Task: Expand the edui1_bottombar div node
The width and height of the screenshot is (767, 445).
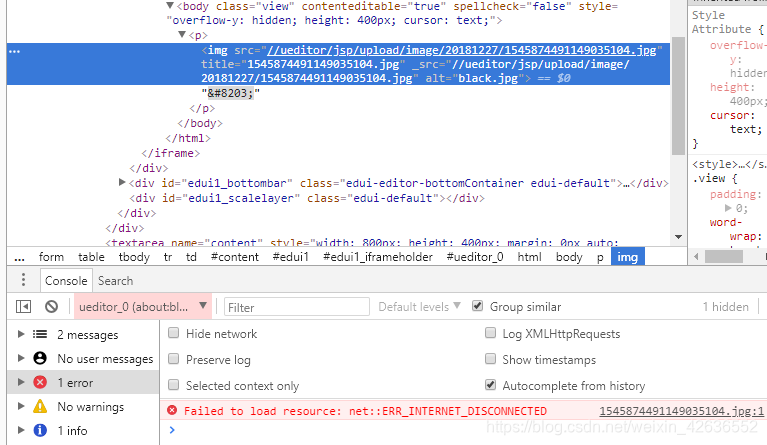Action: click(122, 182)
